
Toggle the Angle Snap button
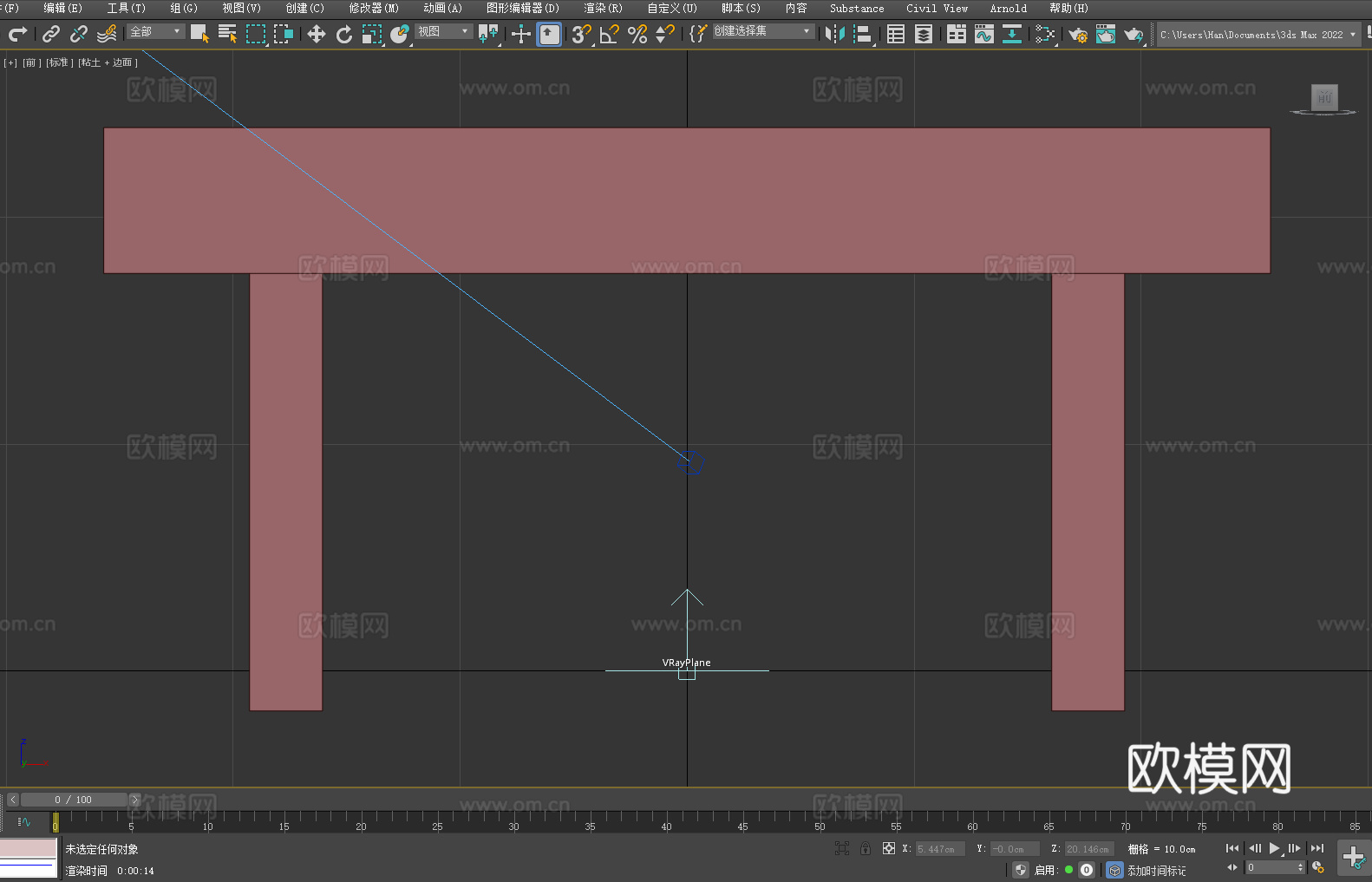[610, 34]
